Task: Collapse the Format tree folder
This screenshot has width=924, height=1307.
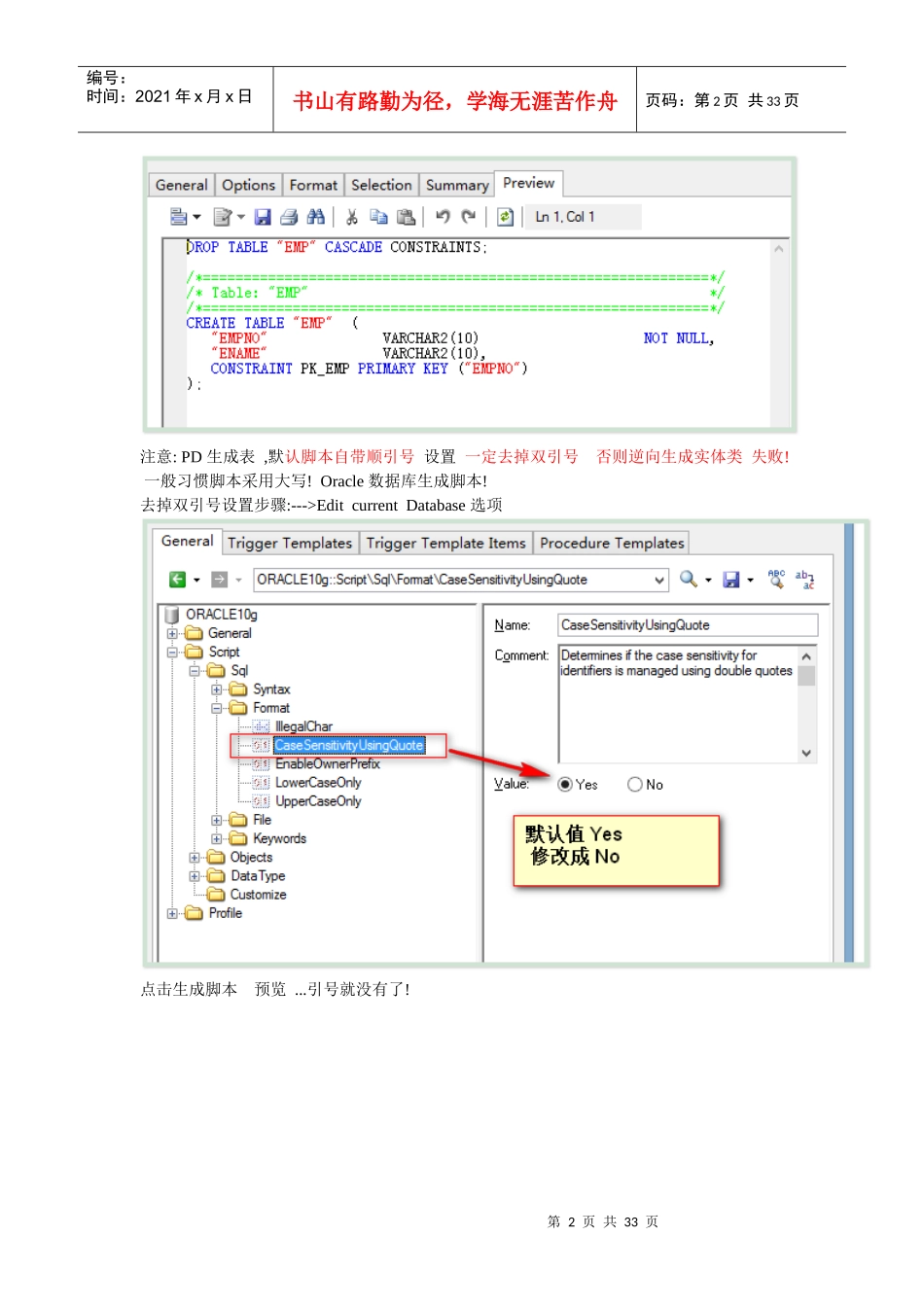Action: (x=217, y=708)
